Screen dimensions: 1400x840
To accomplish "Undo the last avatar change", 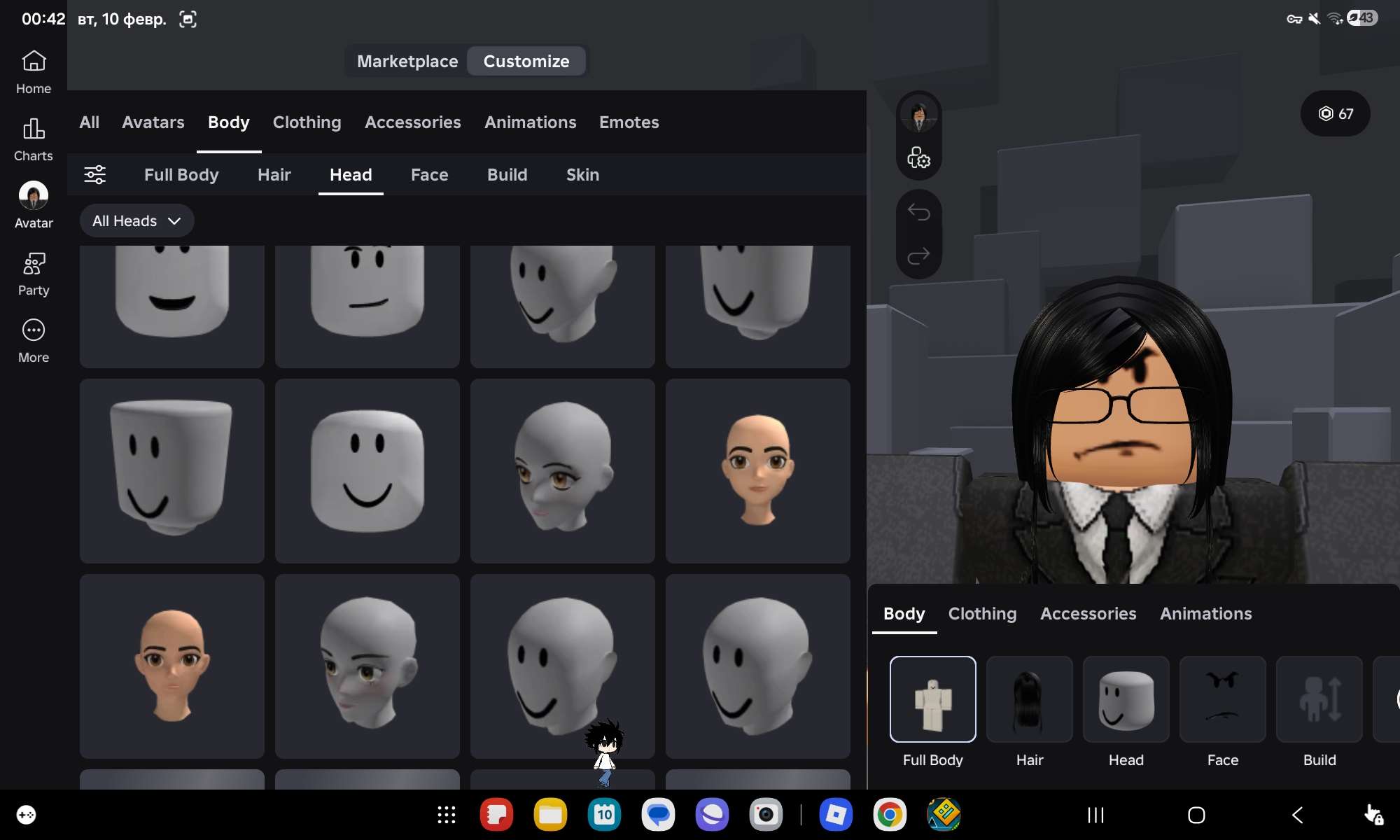I will click(x=919, y=211).
